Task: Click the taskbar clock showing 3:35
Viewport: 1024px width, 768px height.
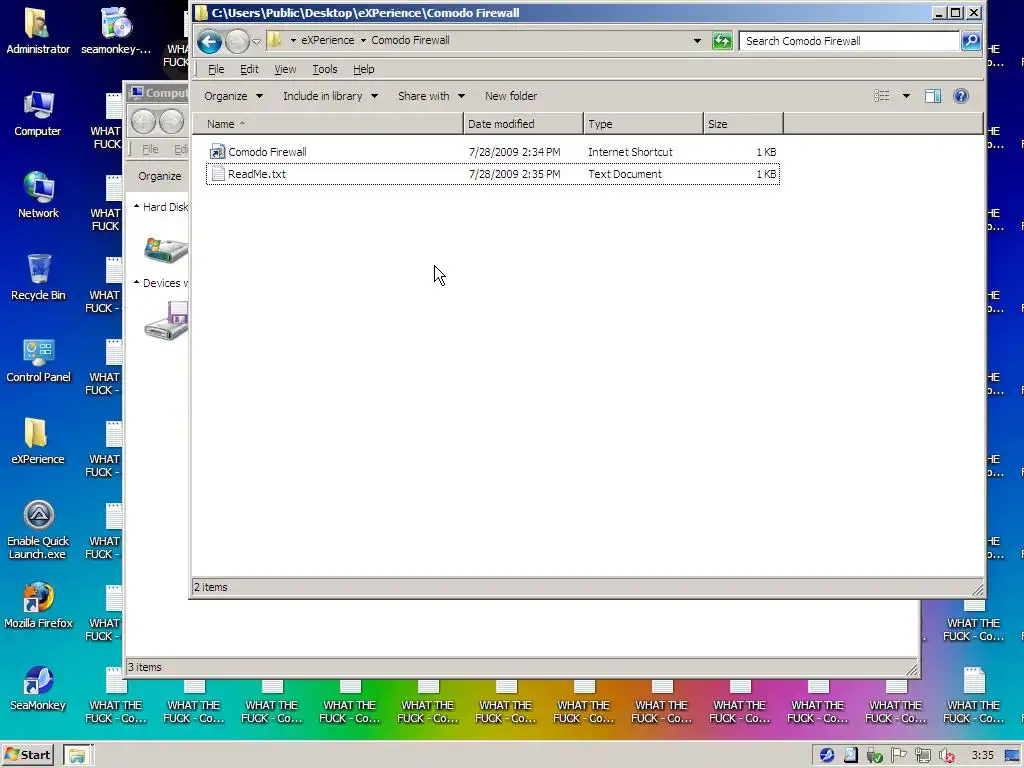Action: click(x=982, y=755)
